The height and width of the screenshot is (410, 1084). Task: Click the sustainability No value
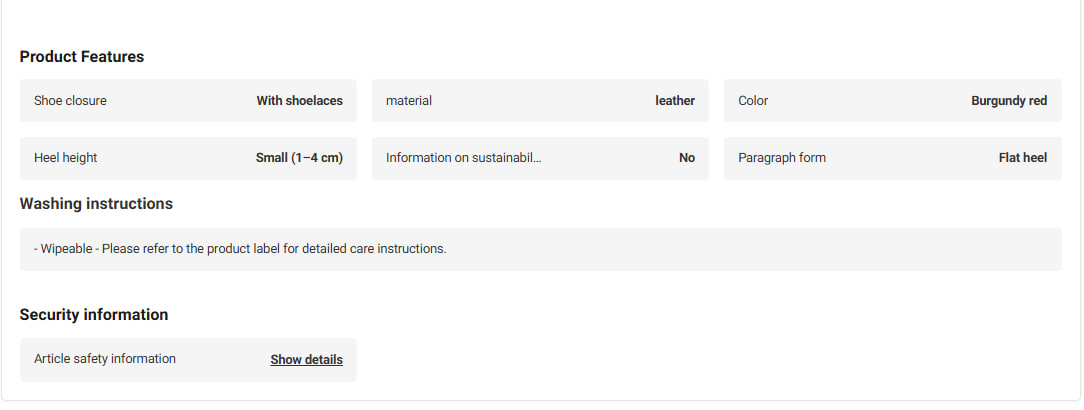point(686,158)
